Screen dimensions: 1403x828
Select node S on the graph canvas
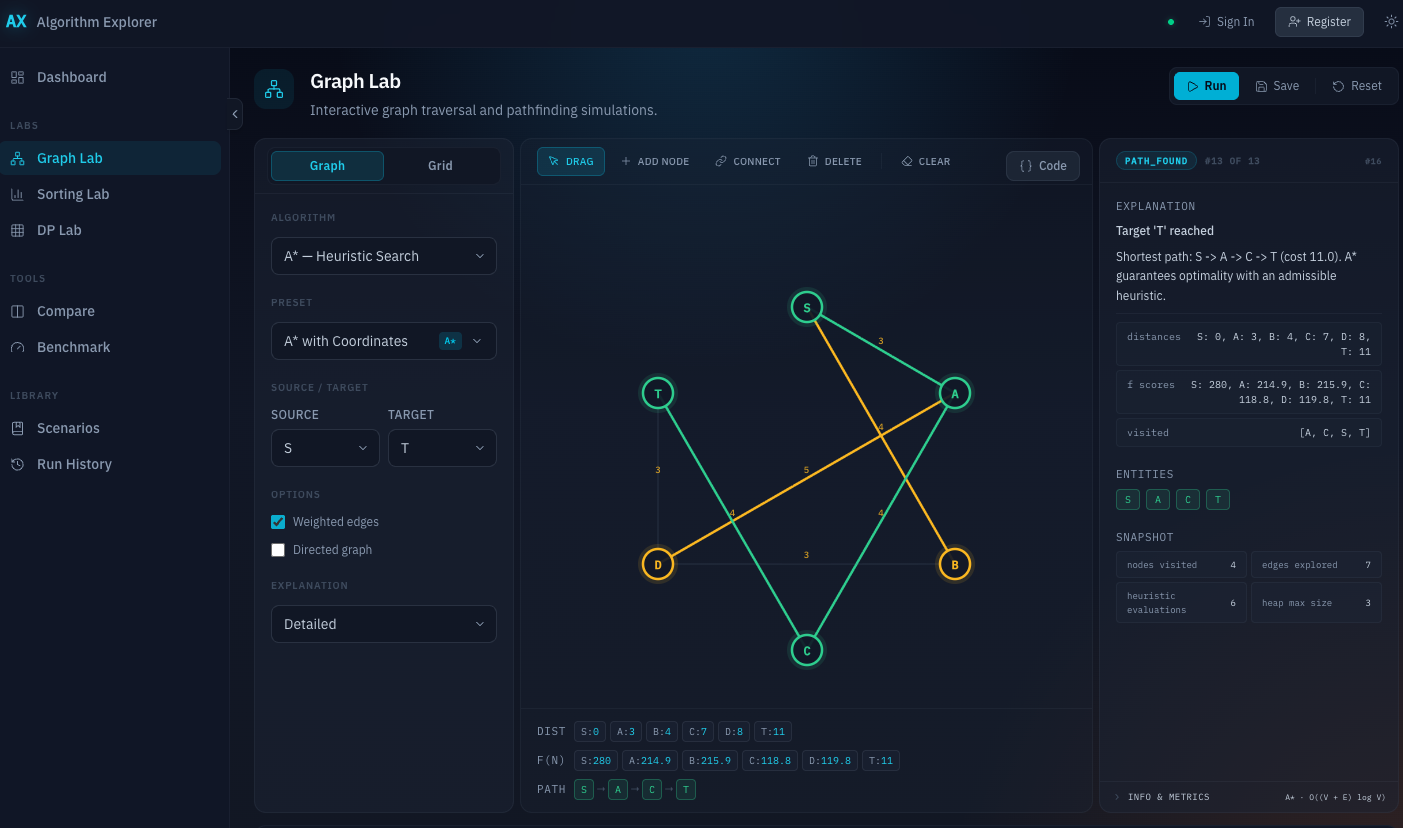point(807,306)
